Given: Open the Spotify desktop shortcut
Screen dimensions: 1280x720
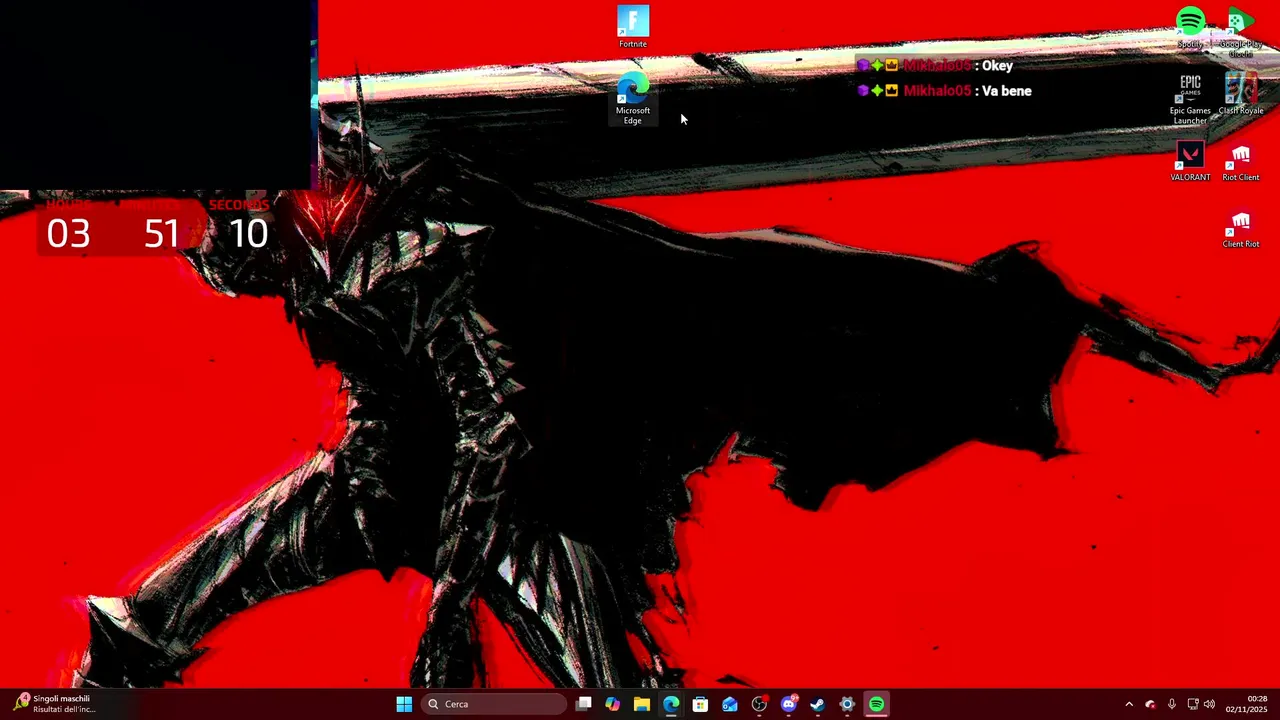Looking at the screenshot, I should tap(1190, 27).
